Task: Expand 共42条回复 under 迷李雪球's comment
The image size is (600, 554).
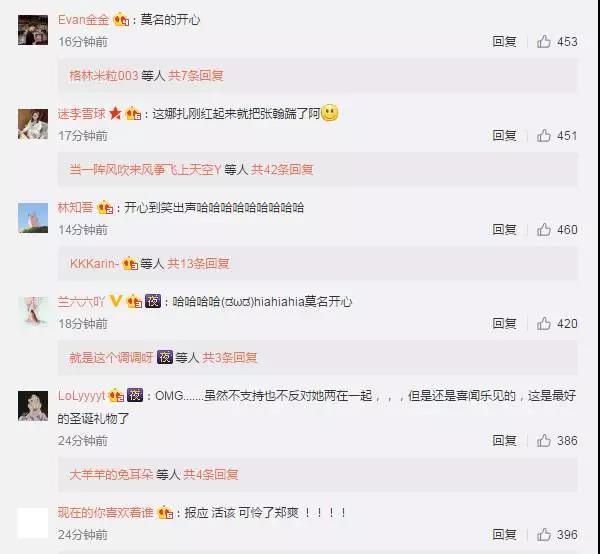Action: (x=282, y=169)
